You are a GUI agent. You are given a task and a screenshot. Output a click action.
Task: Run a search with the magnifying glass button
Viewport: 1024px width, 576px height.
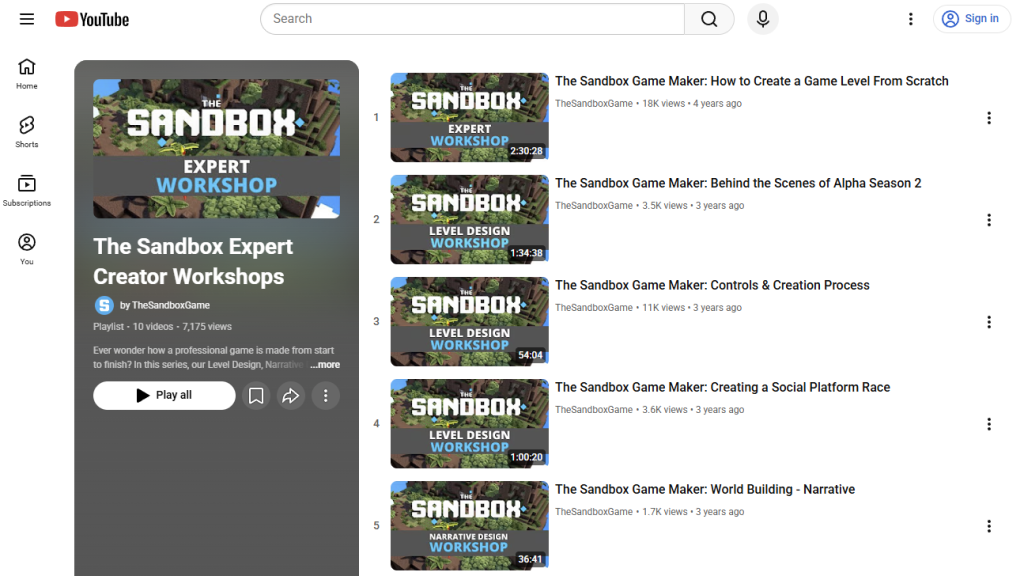(709, 18)
